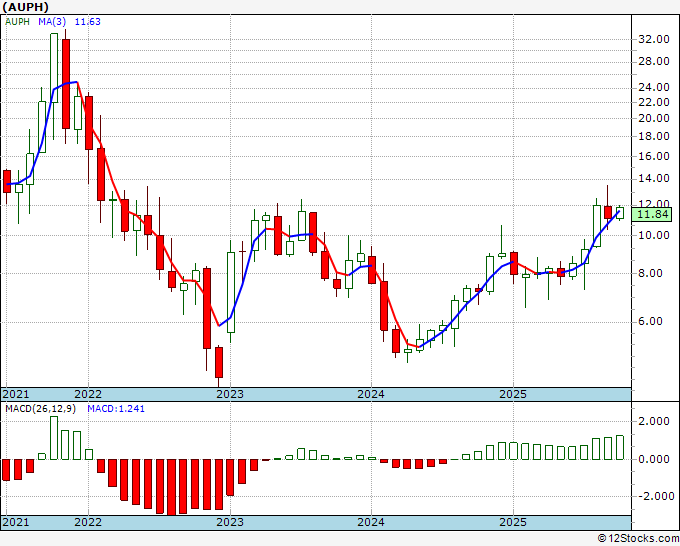The width and height of the screenshot is (680, 546).
Task: Click the MACD(26,12,9) panel label
Action: (x=40, y=409)
